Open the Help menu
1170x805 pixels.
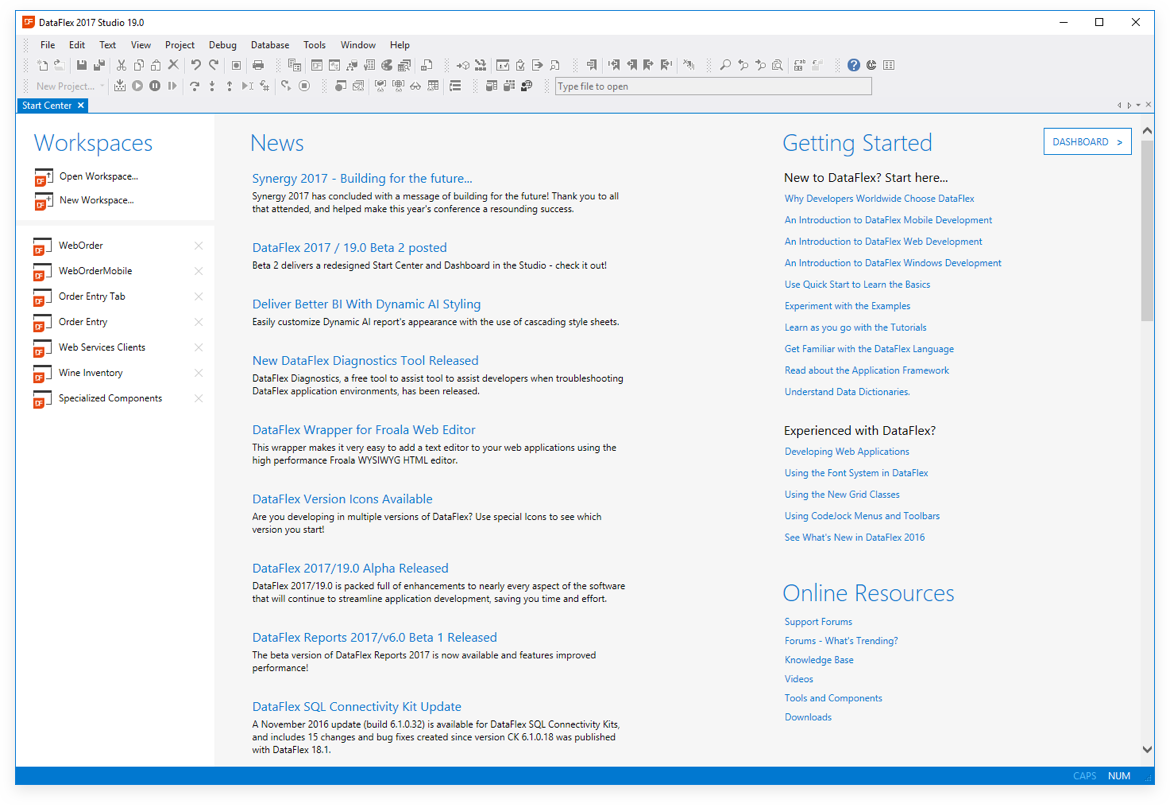pyautogui.click(x=399, y=45)
